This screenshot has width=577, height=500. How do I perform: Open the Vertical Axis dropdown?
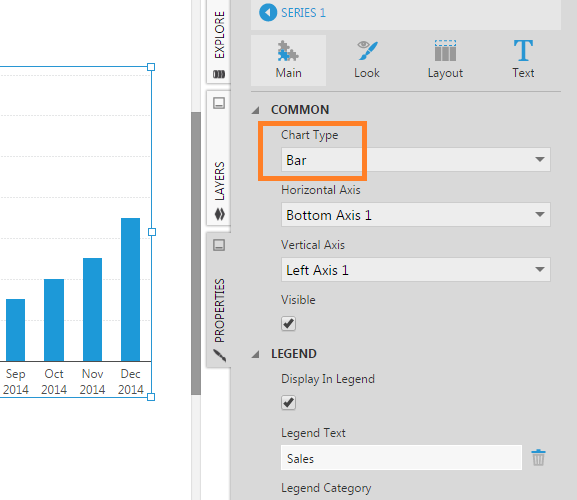[416, 270]
